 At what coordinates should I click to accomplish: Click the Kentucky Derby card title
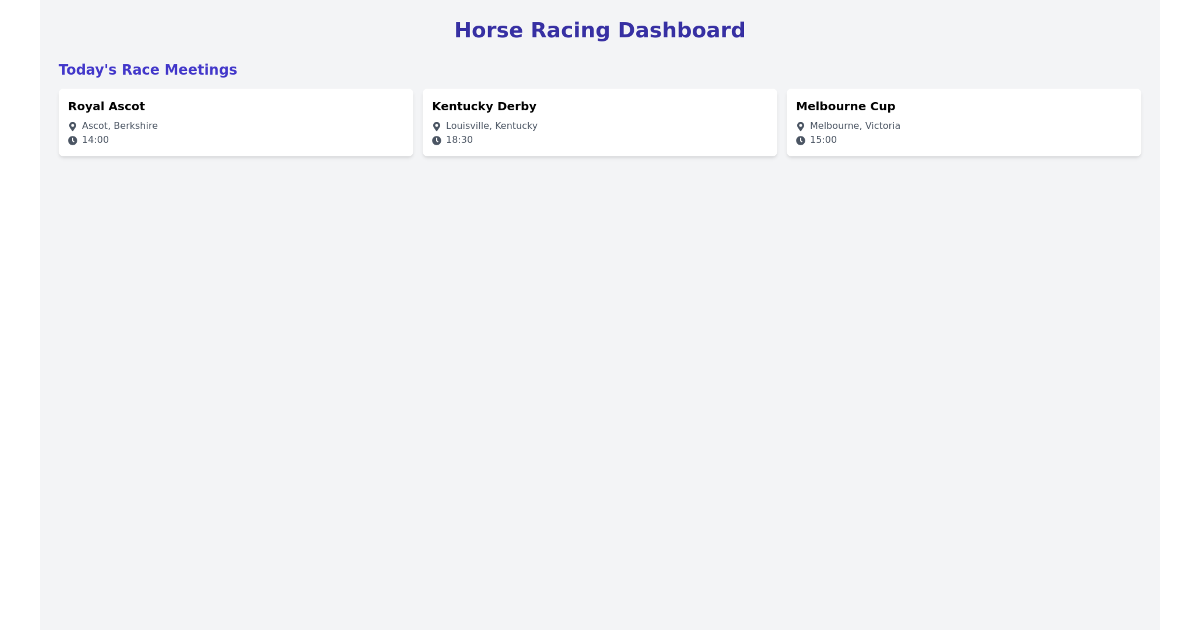click(x=484, y=106)
